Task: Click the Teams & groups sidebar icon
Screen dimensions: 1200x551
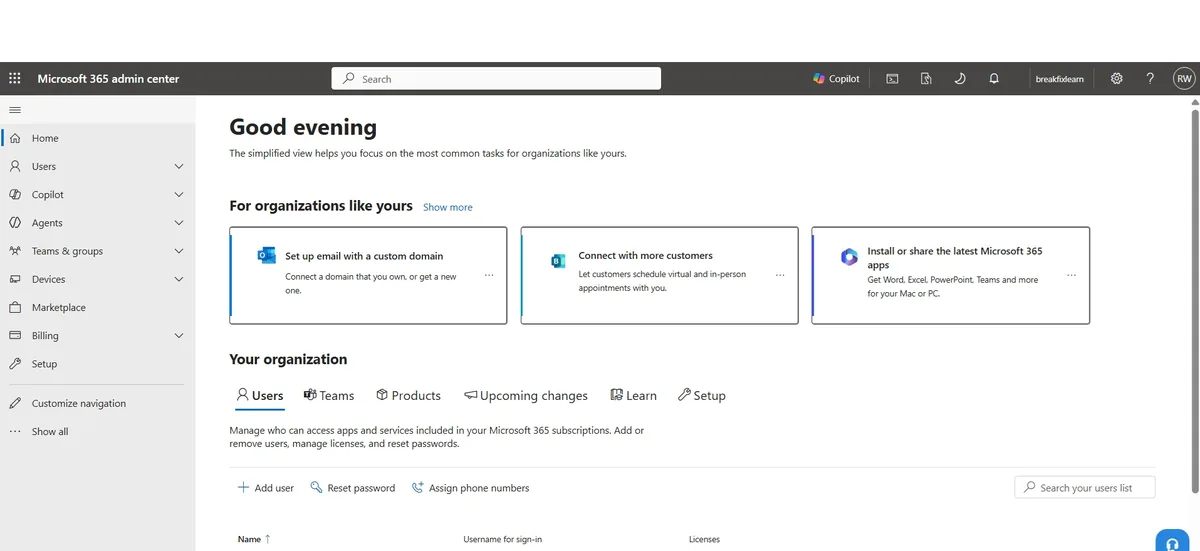Action: coord(15,251)
